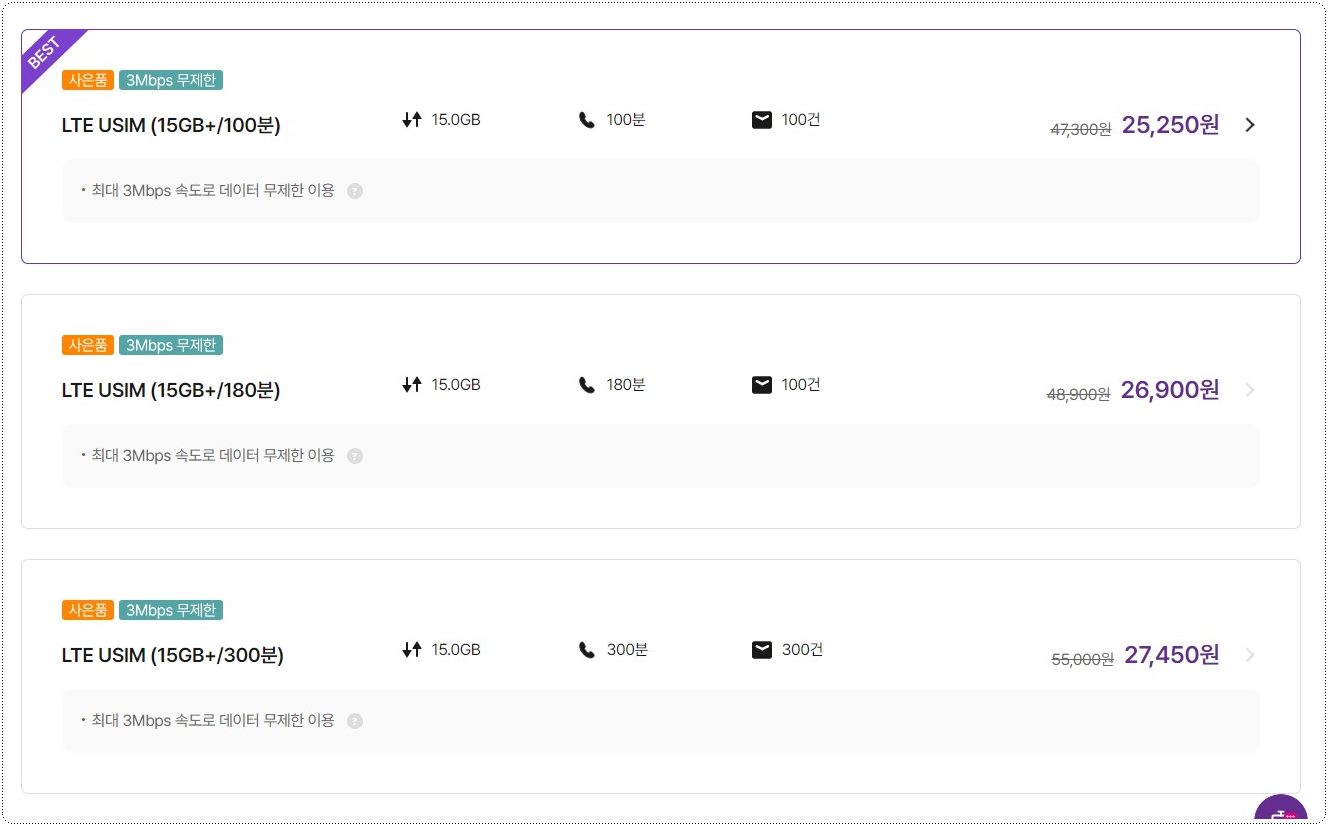
Task: Expand the LTE USIM 300분 plan details
Action: 1249,654
